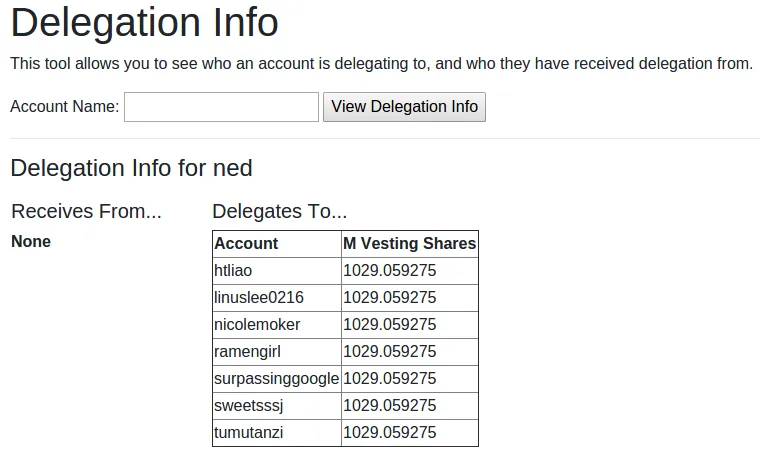
Task: Click the Delegates To heading
Action: (280, 211)
